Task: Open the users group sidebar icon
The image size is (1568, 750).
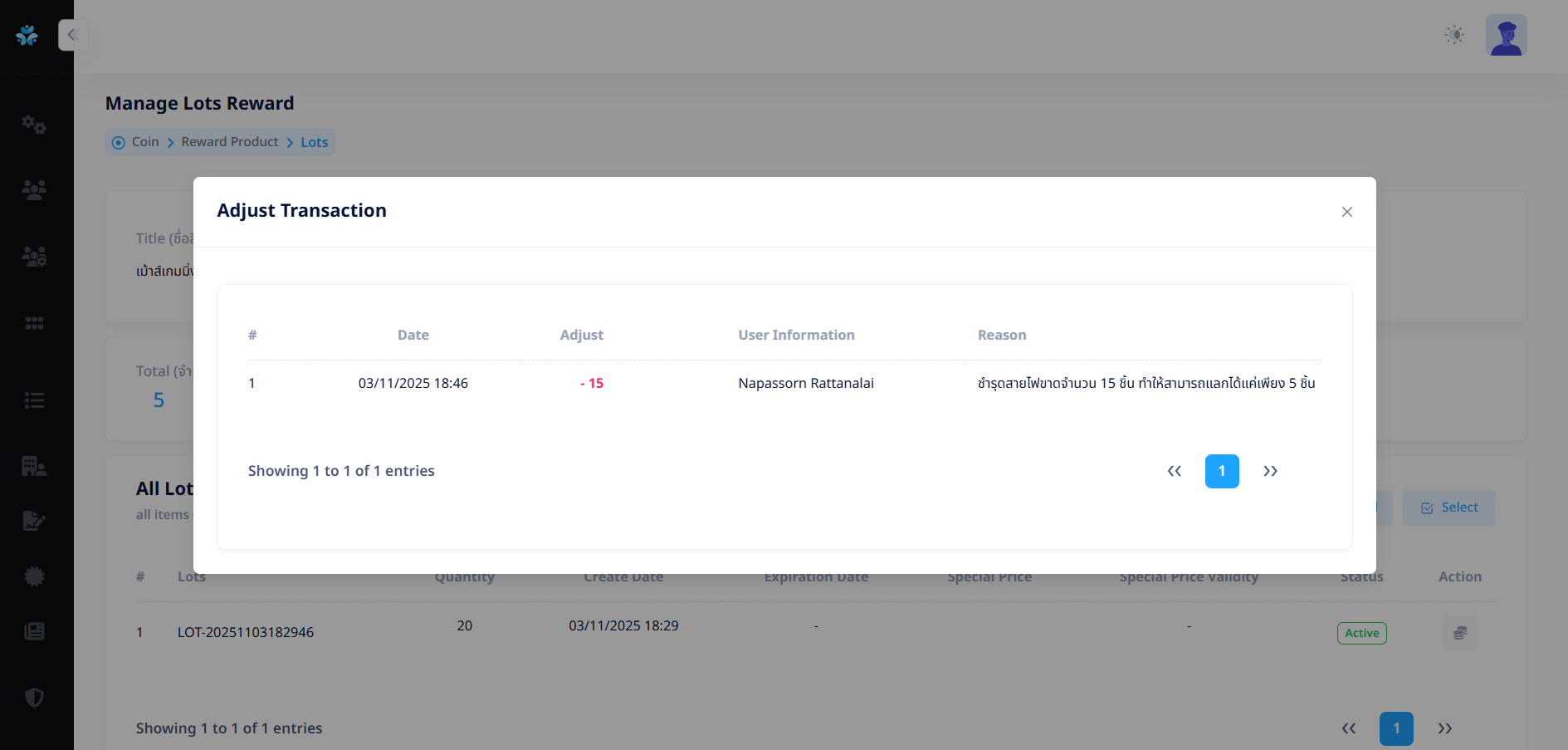Action: (34, 190)
